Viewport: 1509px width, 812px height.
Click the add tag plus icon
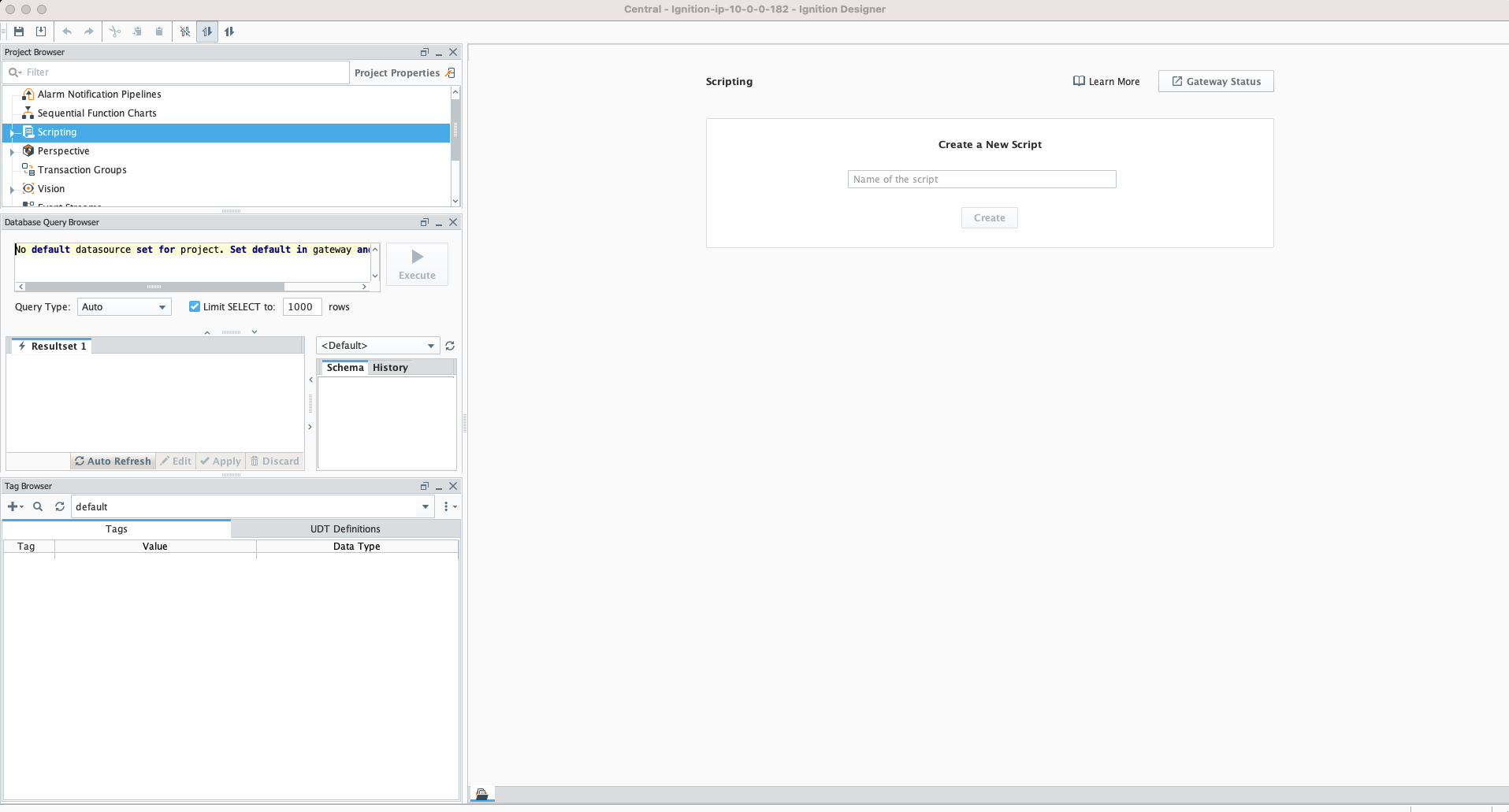(x=13, y=506)
